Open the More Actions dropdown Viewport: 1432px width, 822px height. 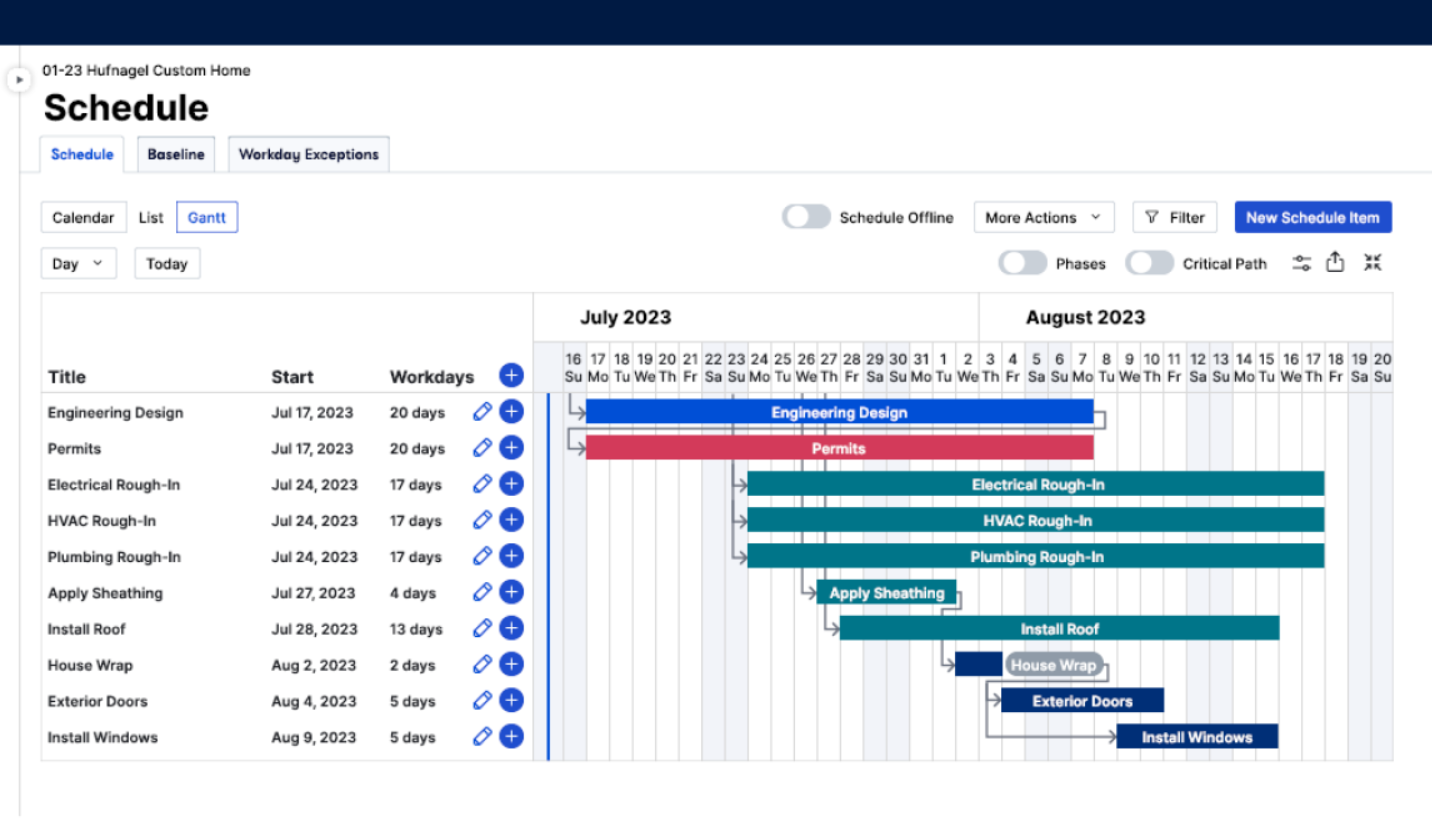1043,217
